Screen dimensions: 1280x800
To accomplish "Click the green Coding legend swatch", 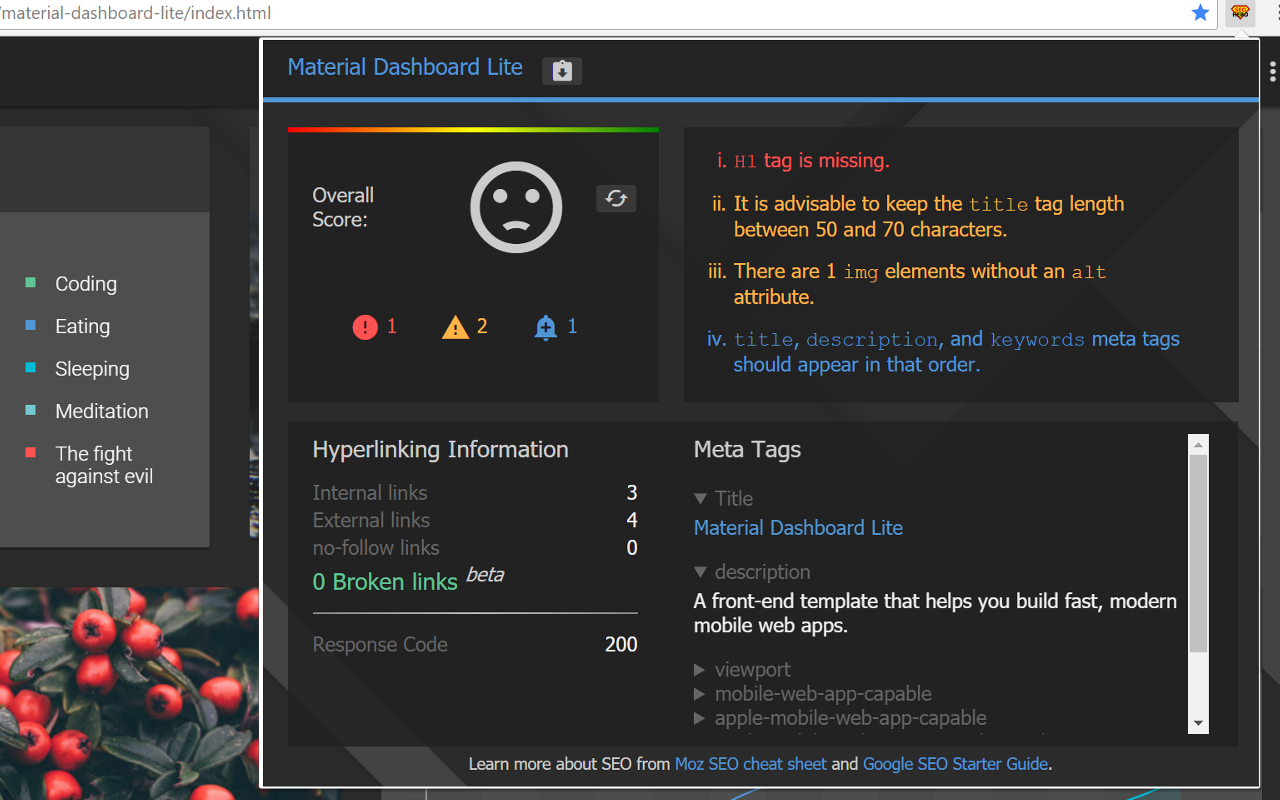I will 31,283.
